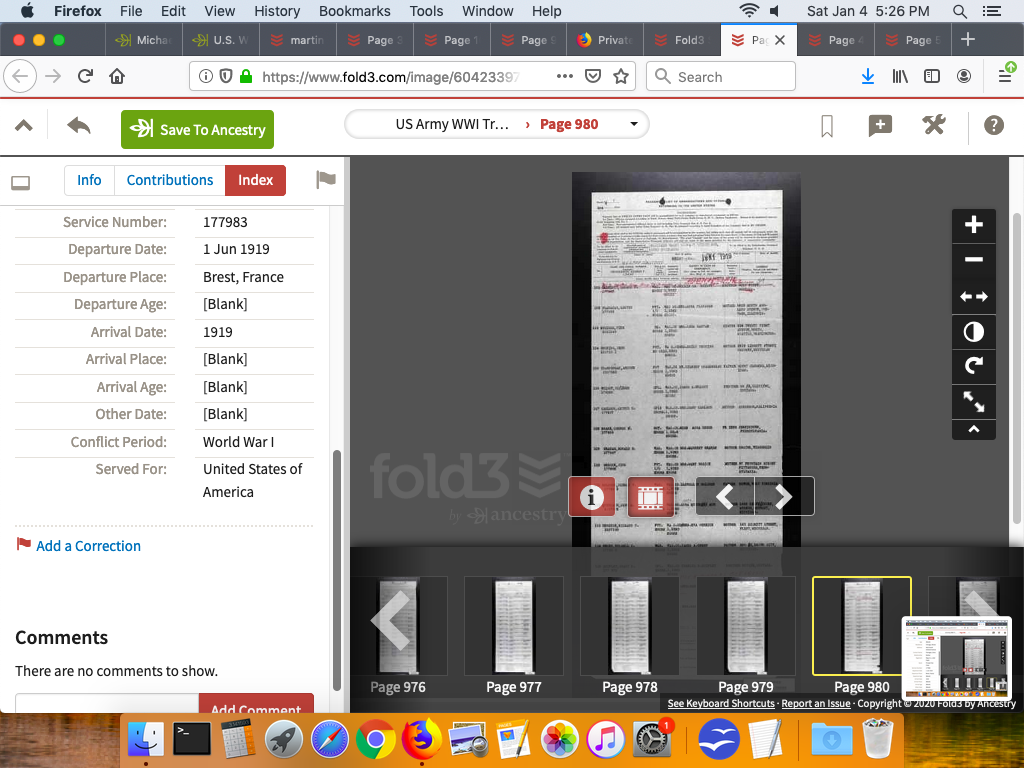Open the Page 980 breadcrumb dropdown
The width and height of the screenshot is (1024, 768).
click(633, 125)
